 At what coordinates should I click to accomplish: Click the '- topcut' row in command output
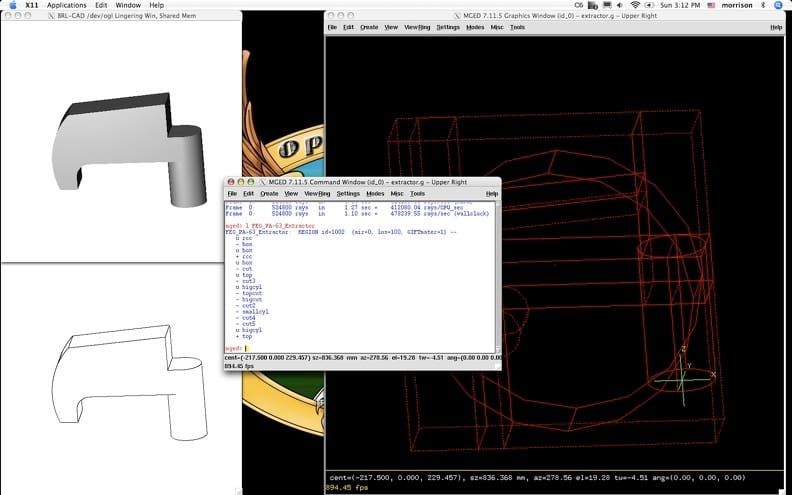click(249, 293)
